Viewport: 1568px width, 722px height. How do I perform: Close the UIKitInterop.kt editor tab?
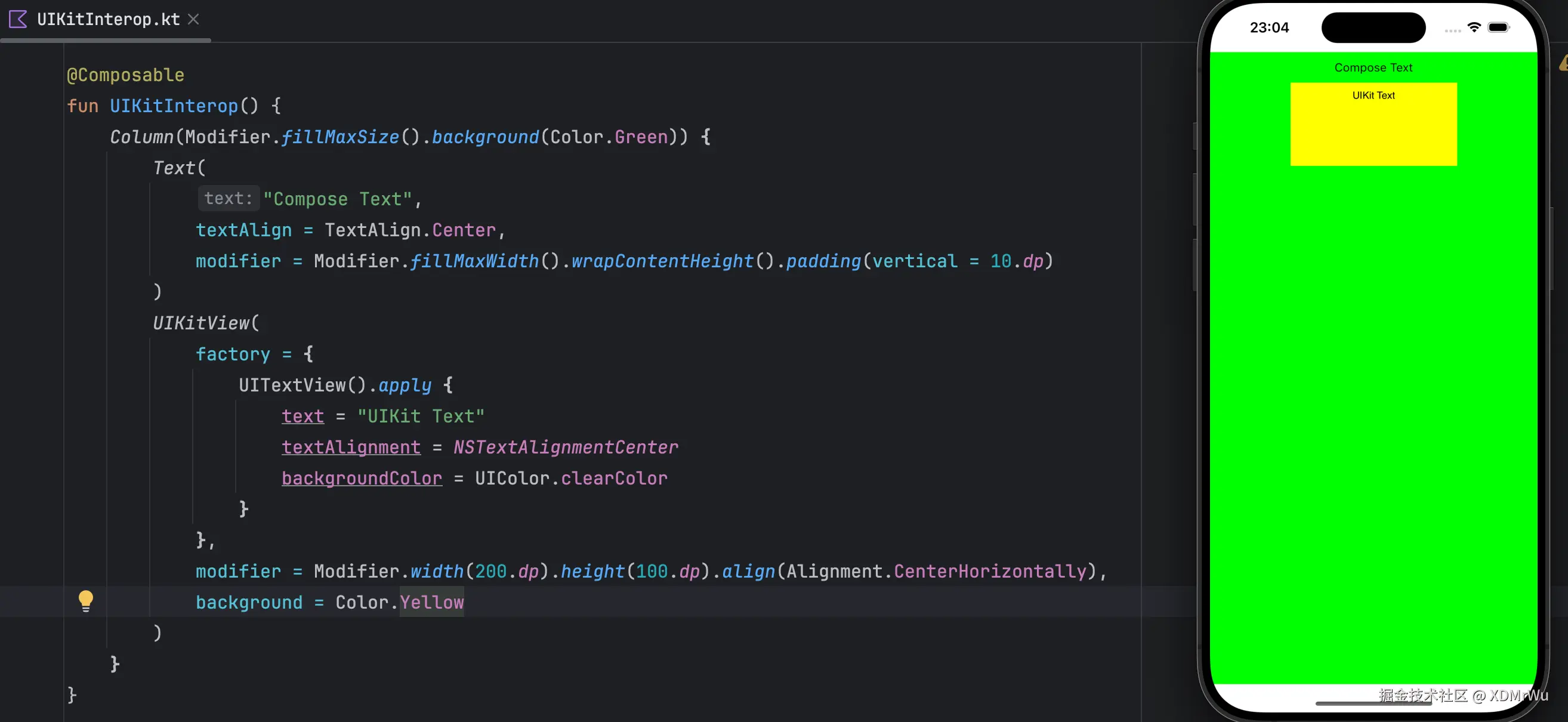click(193, 20)
